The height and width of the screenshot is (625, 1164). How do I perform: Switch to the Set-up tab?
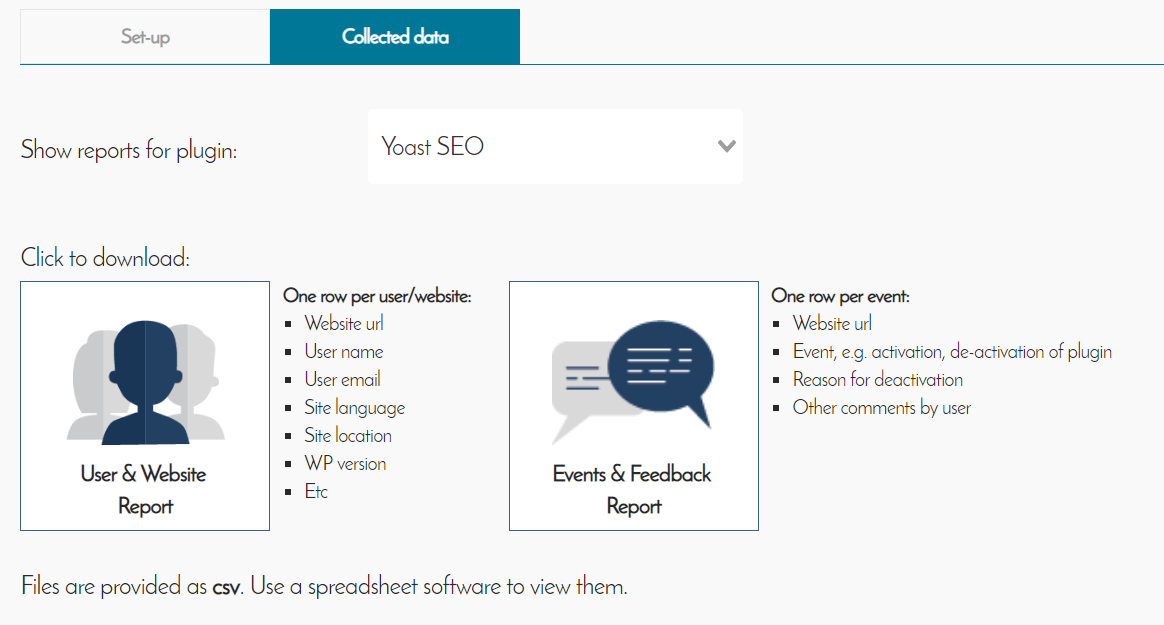[x=145, y=37]
